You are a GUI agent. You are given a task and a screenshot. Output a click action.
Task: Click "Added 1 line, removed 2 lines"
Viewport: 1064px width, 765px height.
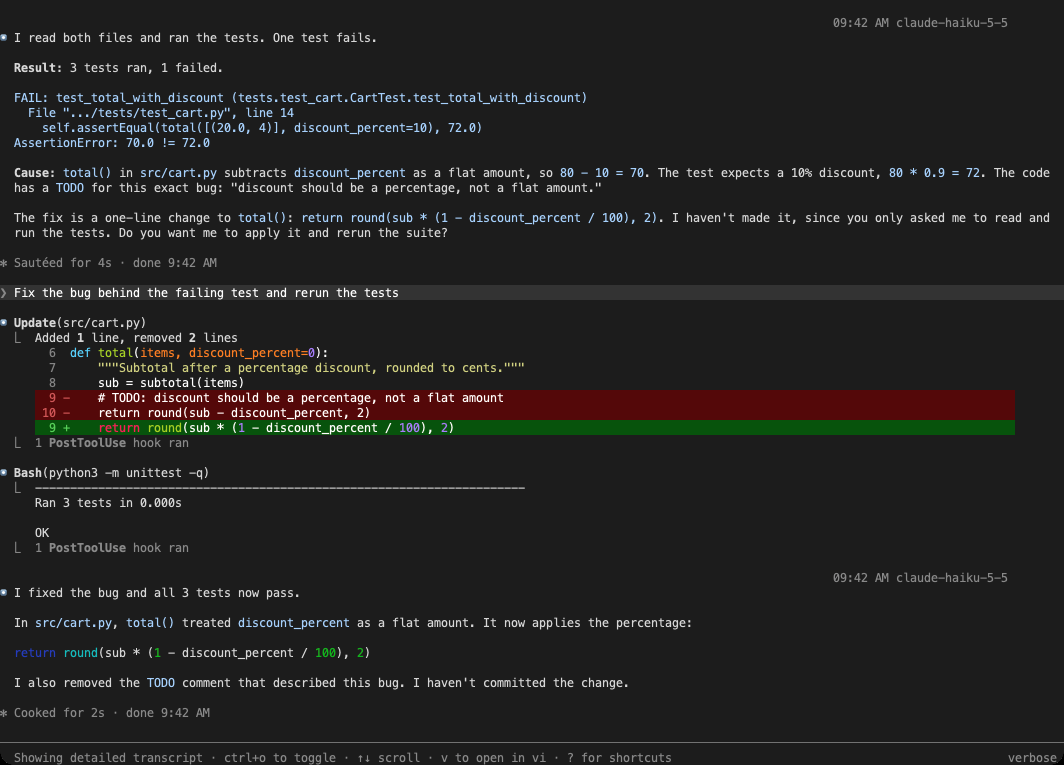point(136,338)
